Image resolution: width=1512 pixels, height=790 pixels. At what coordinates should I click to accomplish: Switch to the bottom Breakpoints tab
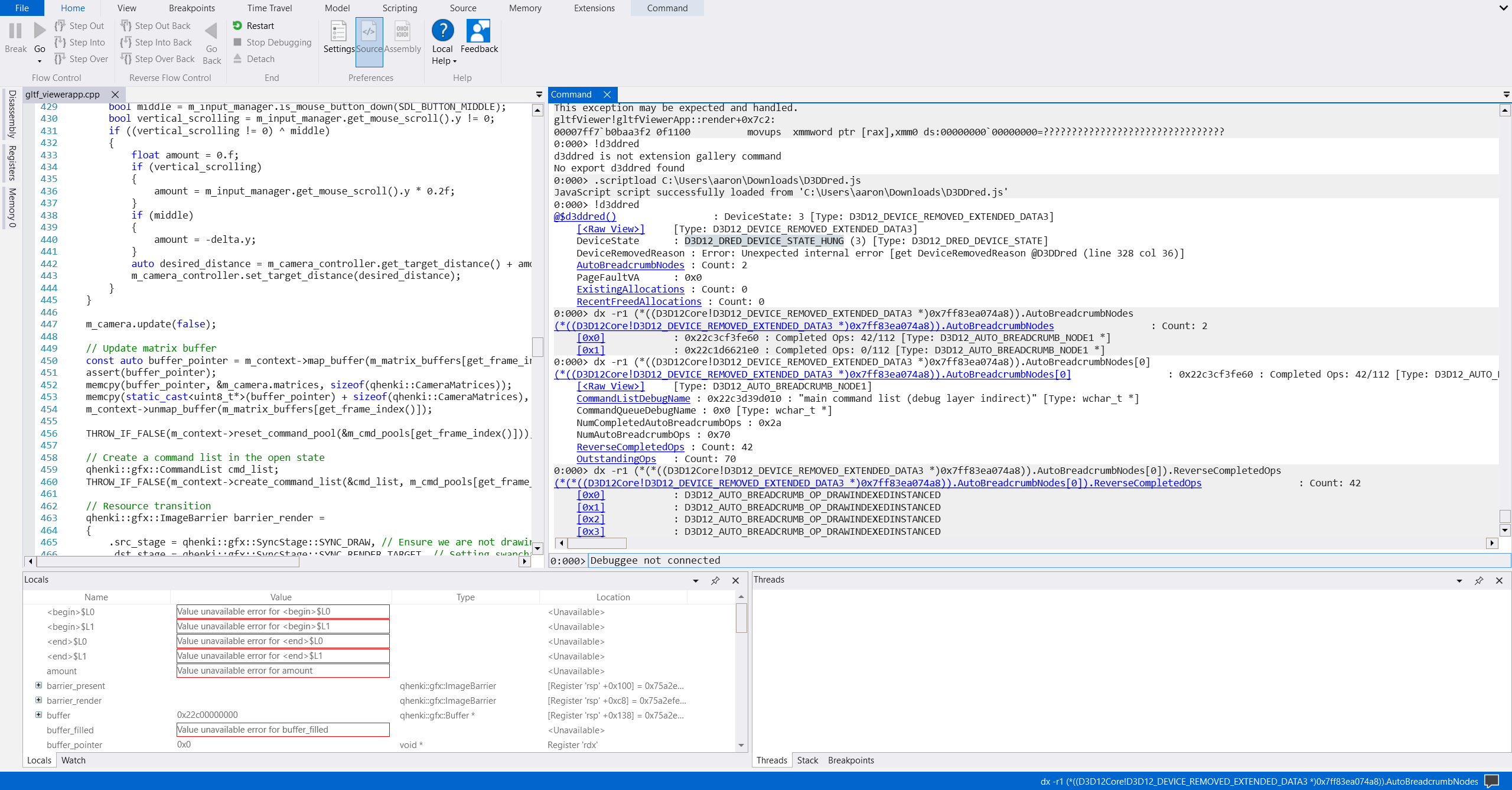pyautogui.click(x=850, y=760)
